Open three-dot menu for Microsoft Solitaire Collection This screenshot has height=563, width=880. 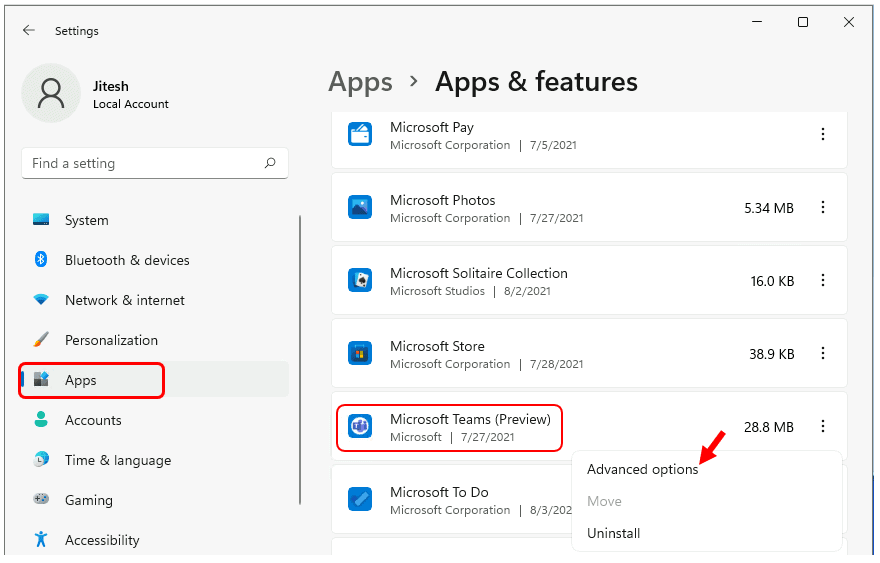pos(823,280)
